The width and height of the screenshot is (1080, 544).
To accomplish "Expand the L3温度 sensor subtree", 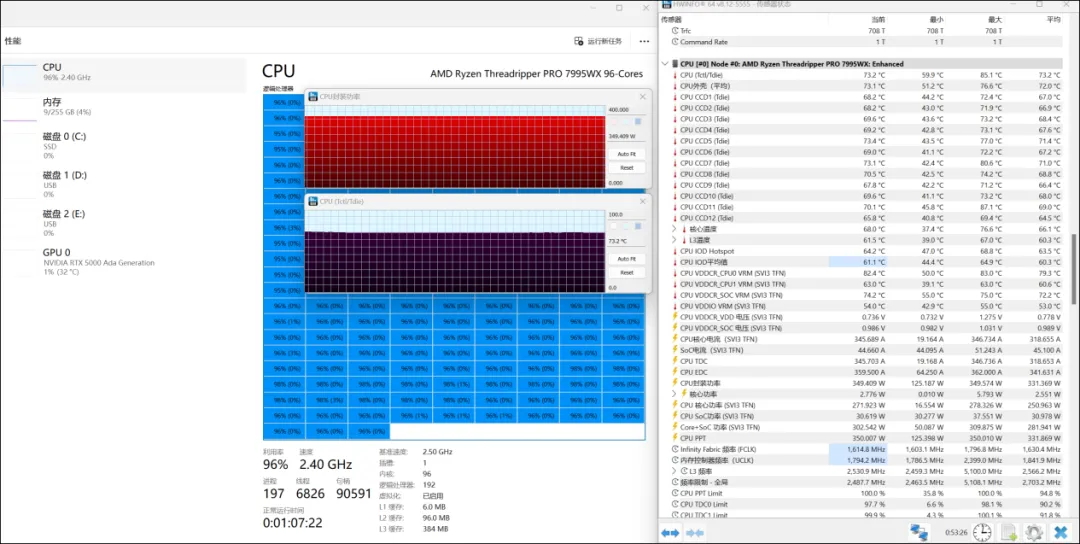I will tap(674, 240).
